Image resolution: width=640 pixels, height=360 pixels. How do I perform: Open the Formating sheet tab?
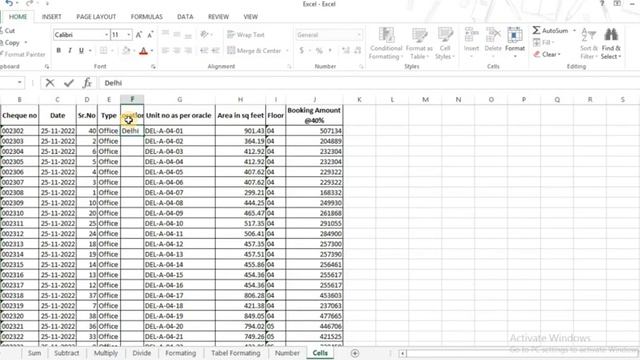(x=180, y=353)
